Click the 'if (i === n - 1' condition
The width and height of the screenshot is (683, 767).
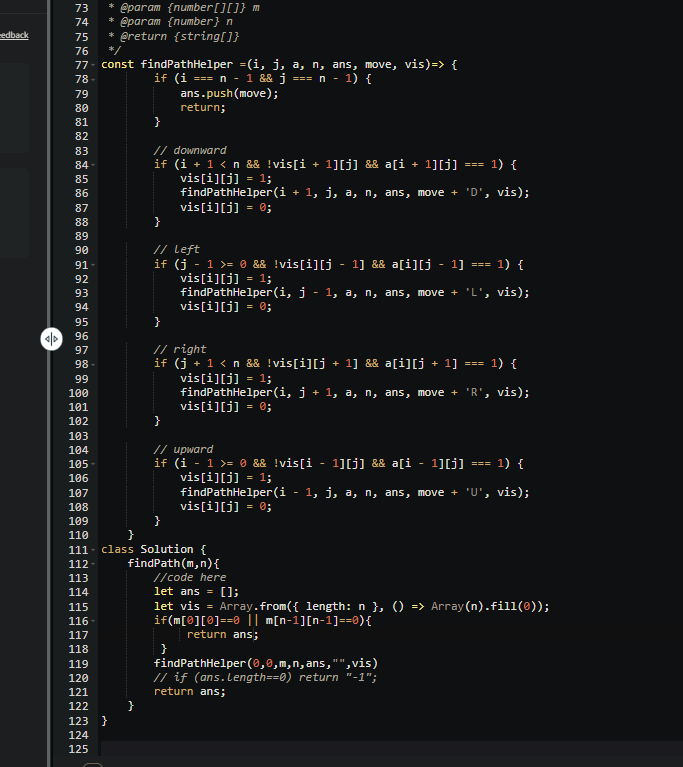(x=262, y=78)
